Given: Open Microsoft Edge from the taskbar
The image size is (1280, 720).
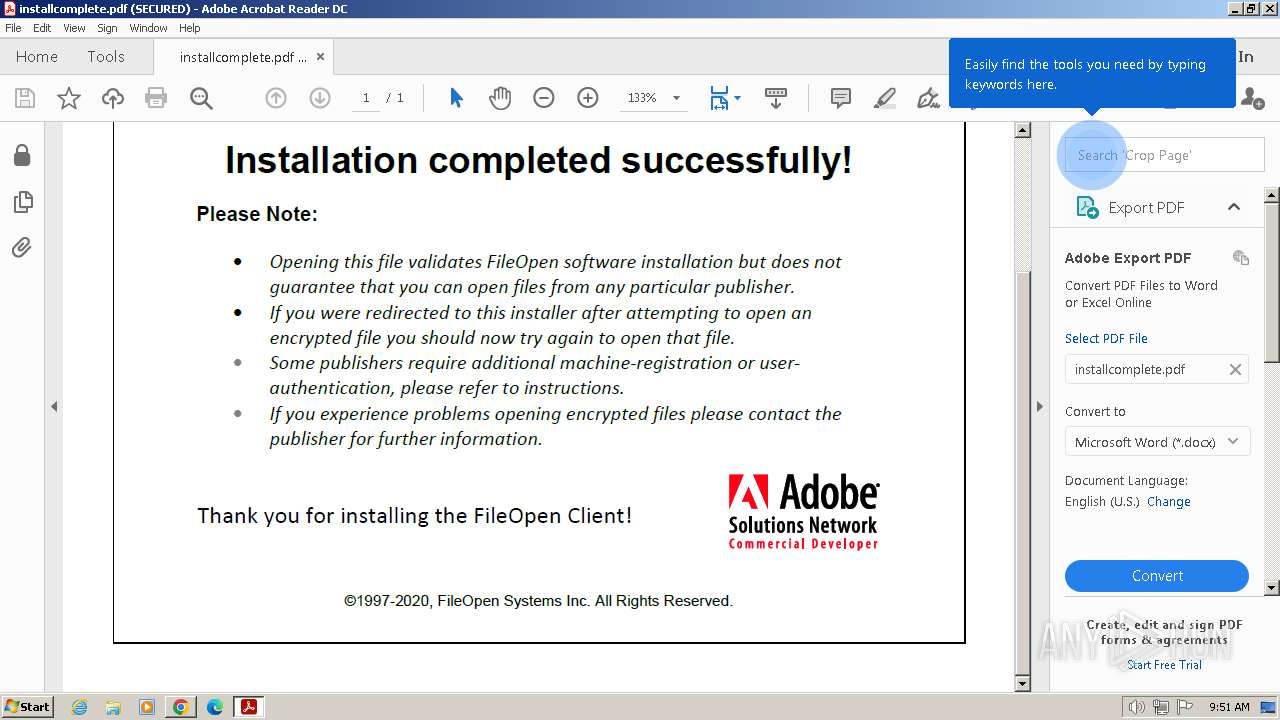Looking at the screenshot, I should point(215,707).
